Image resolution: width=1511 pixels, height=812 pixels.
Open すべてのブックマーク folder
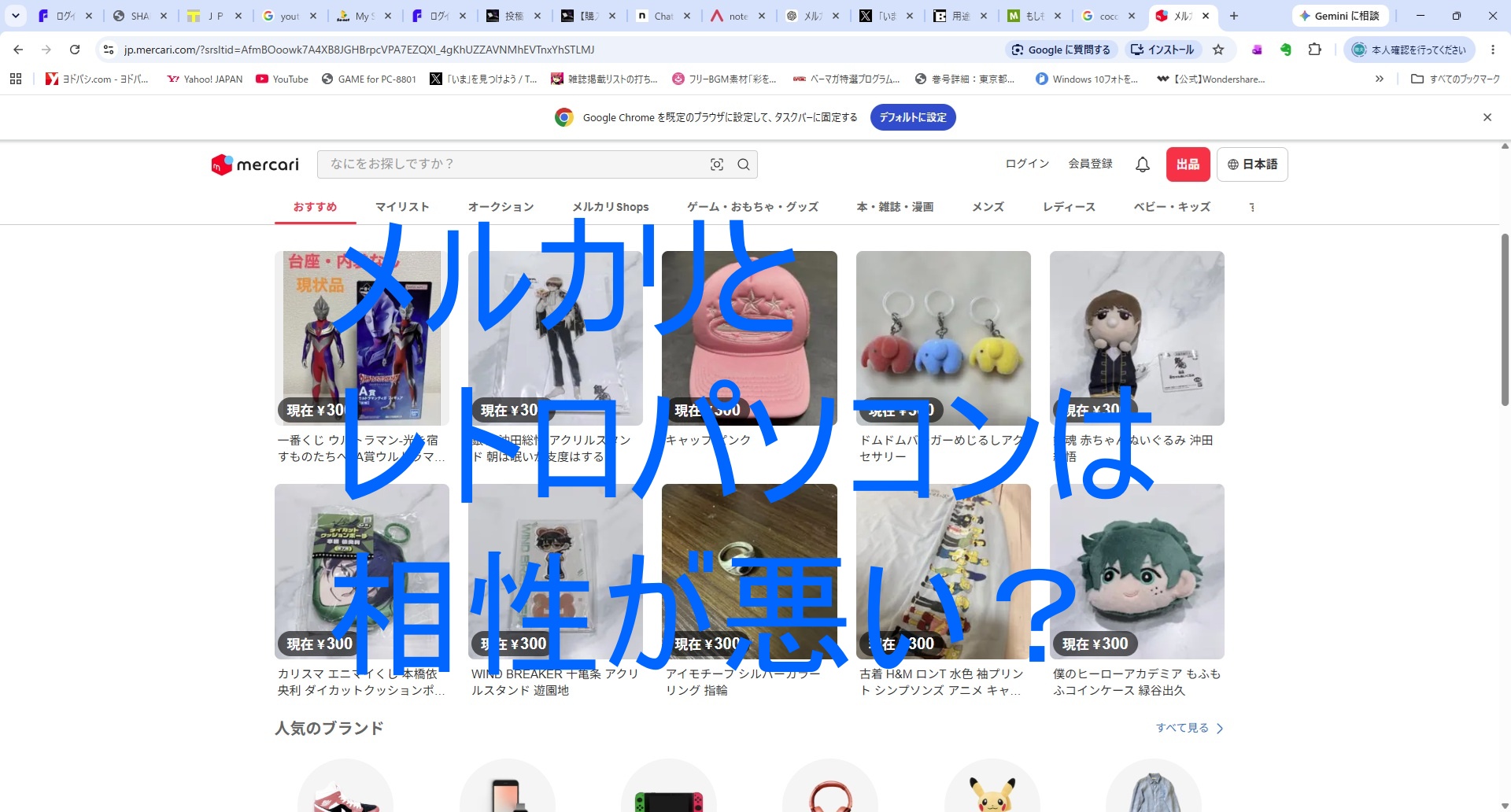tap(1455, 79)
